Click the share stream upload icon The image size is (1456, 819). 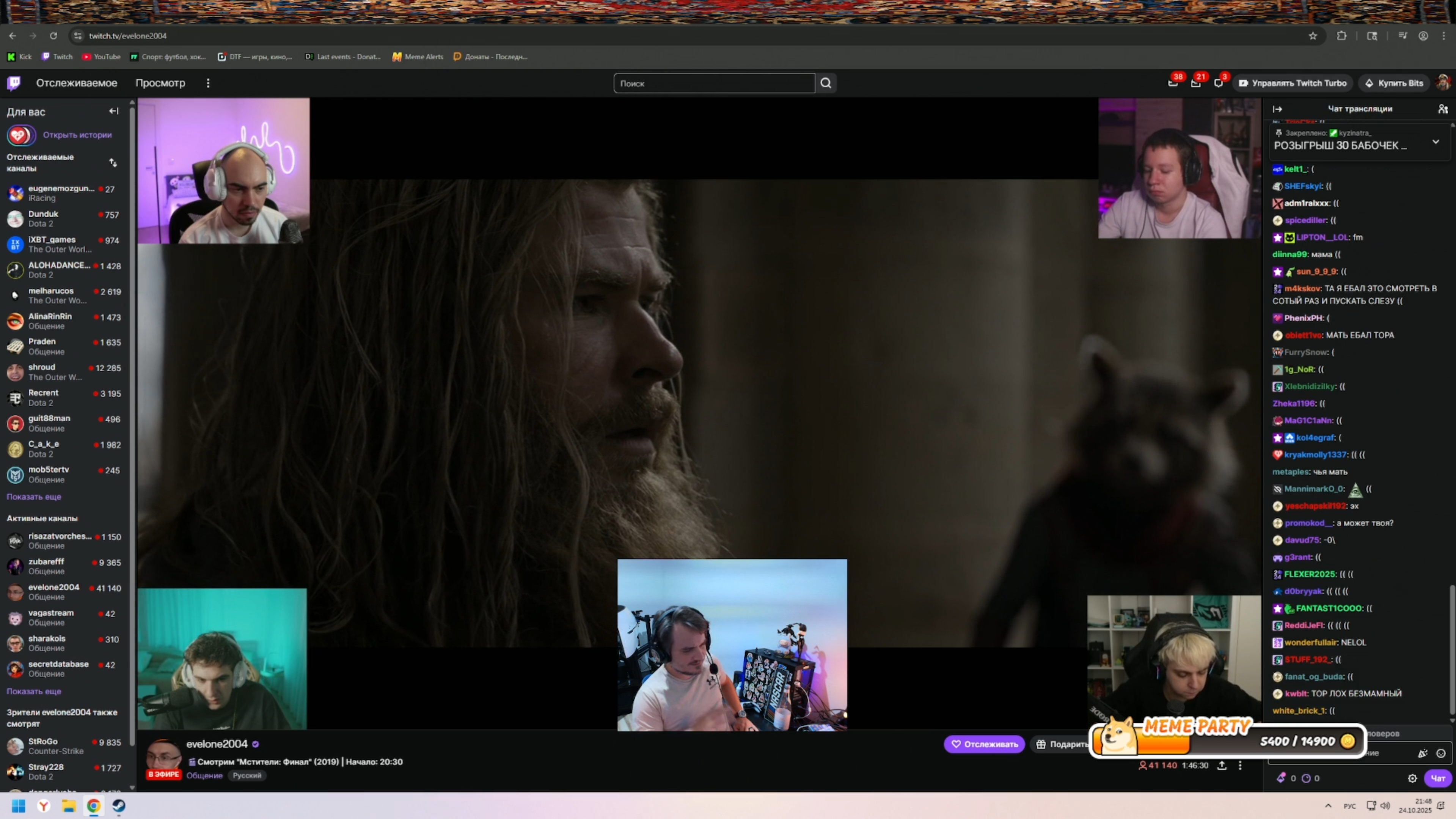pos(1222,765)
